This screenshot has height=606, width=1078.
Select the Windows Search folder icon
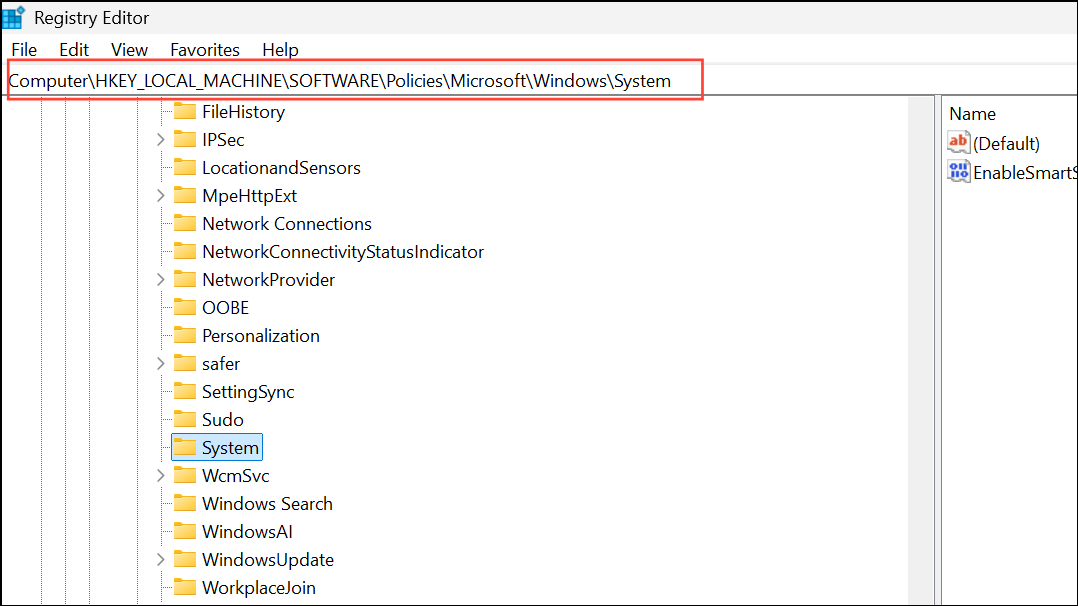point(185,503)
